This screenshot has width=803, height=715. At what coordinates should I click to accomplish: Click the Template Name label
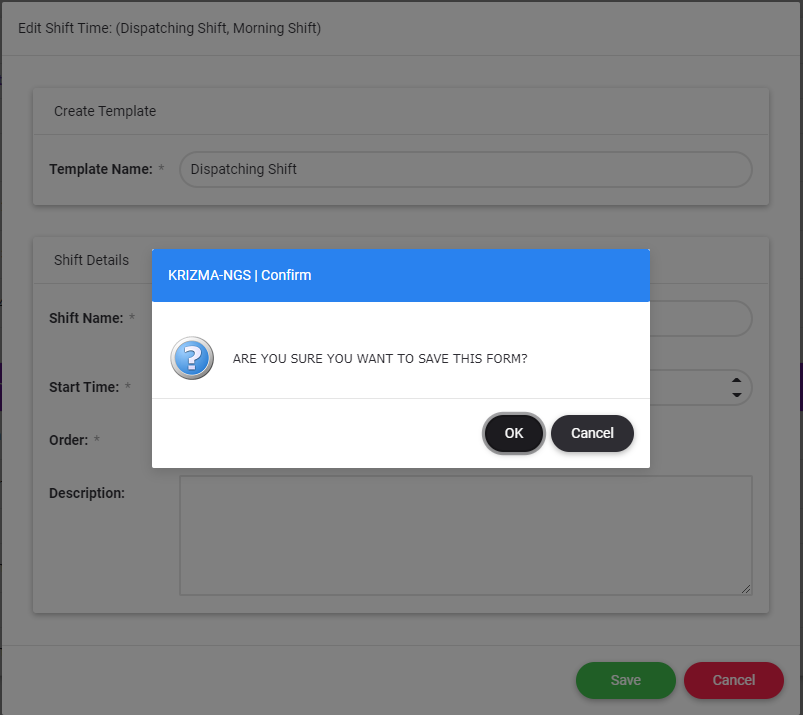click(x=100, y=169)
